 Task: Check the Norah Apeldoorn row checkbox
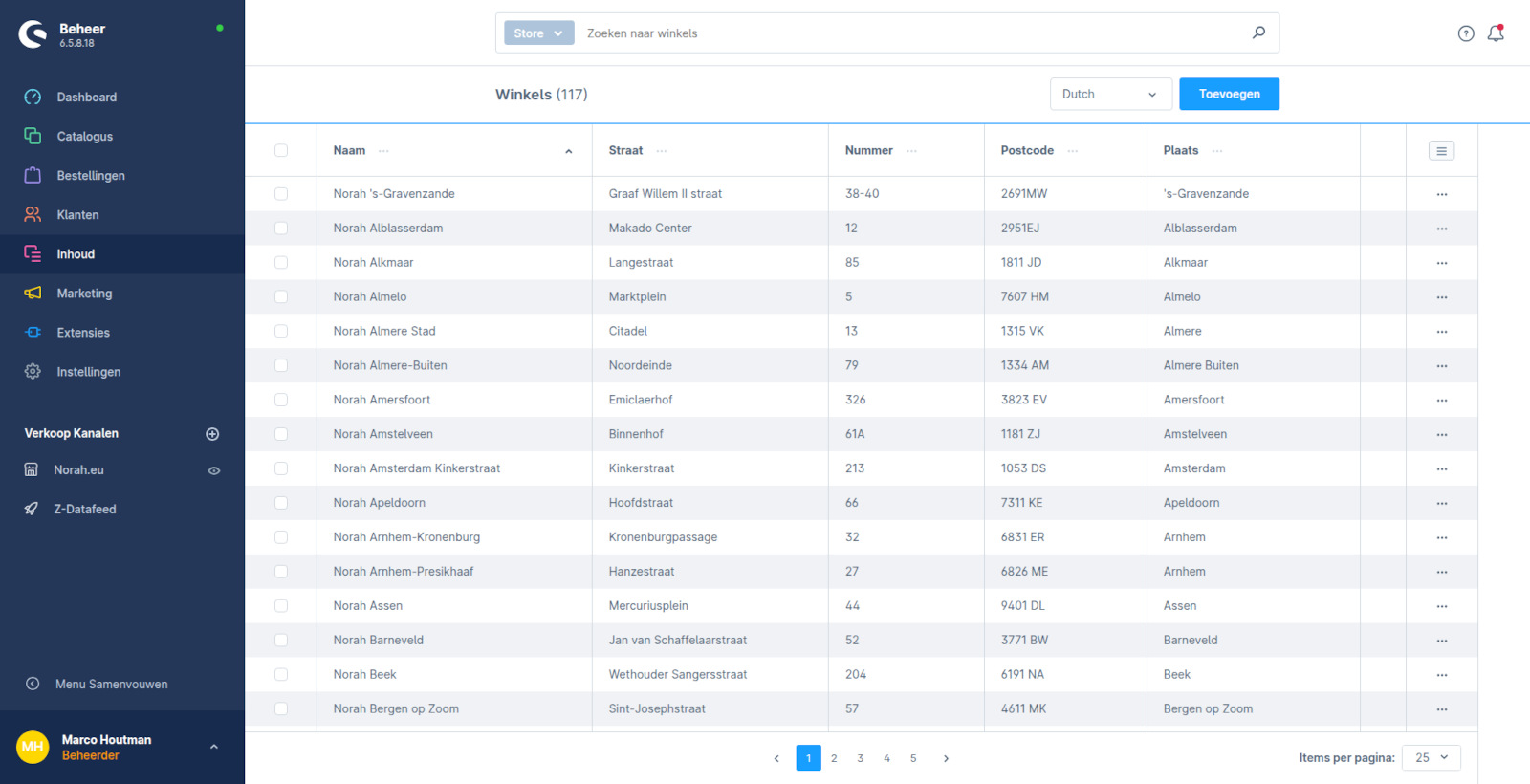[x=281, y=503]
